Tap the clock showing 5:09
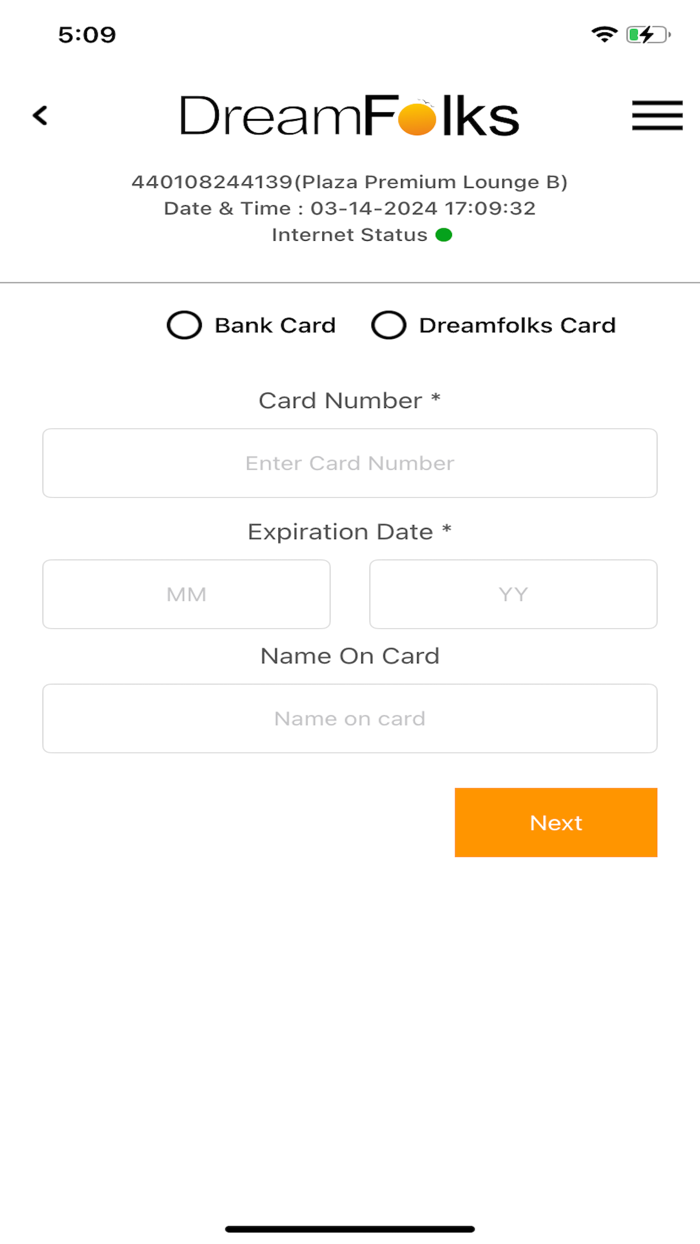Image resolution: width=700 pixels, height=1244 pixels. (x=88, y=33)
